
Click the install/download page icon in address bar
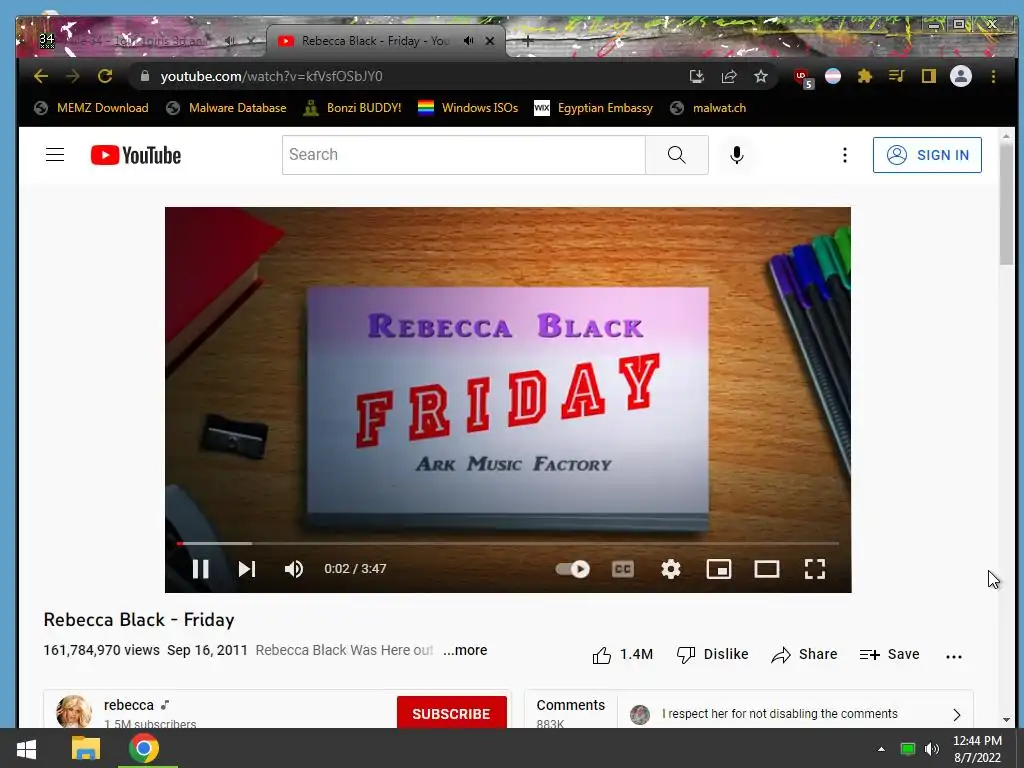[697, 76]
